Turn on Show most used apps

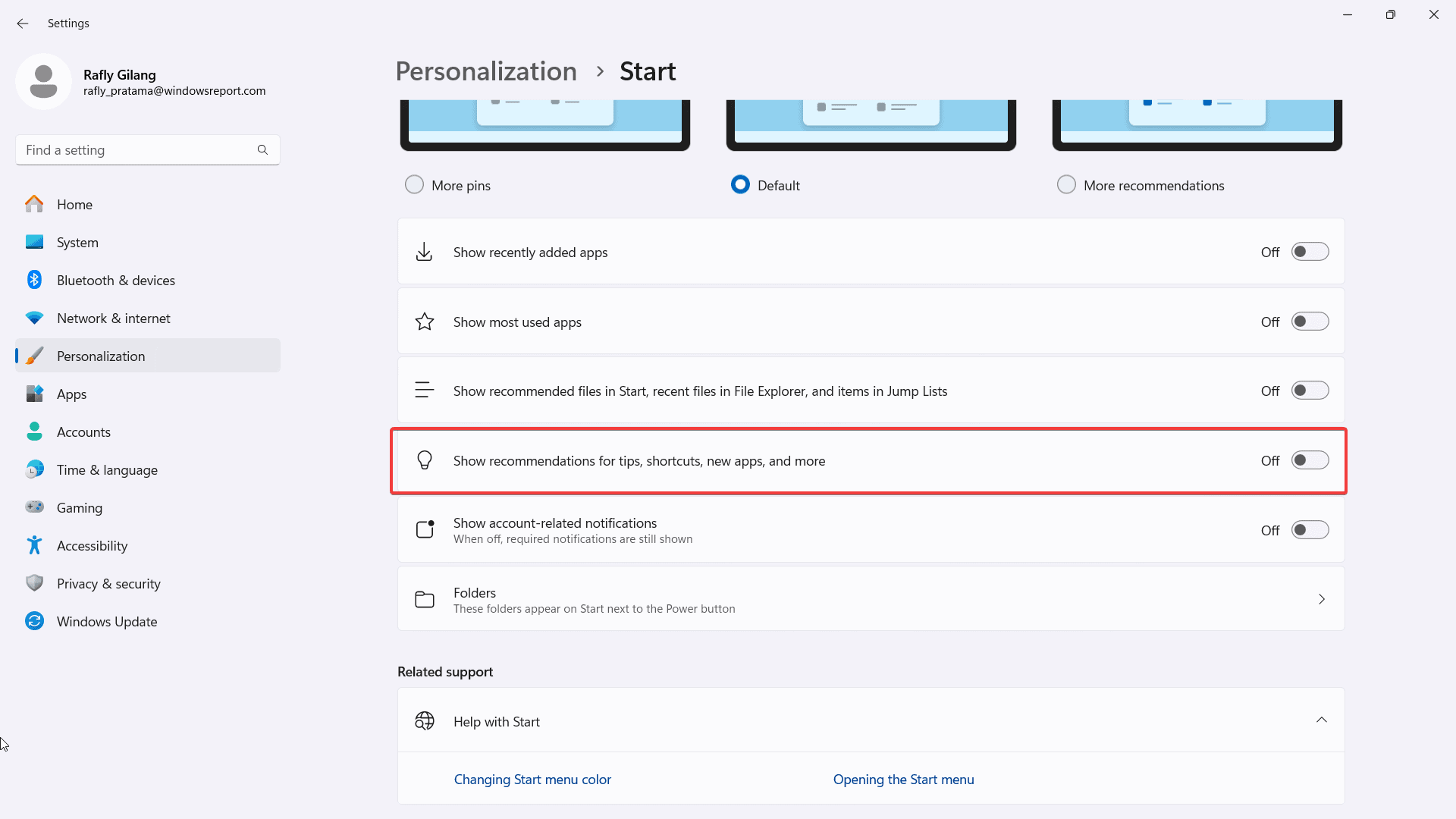(1310, 321)
